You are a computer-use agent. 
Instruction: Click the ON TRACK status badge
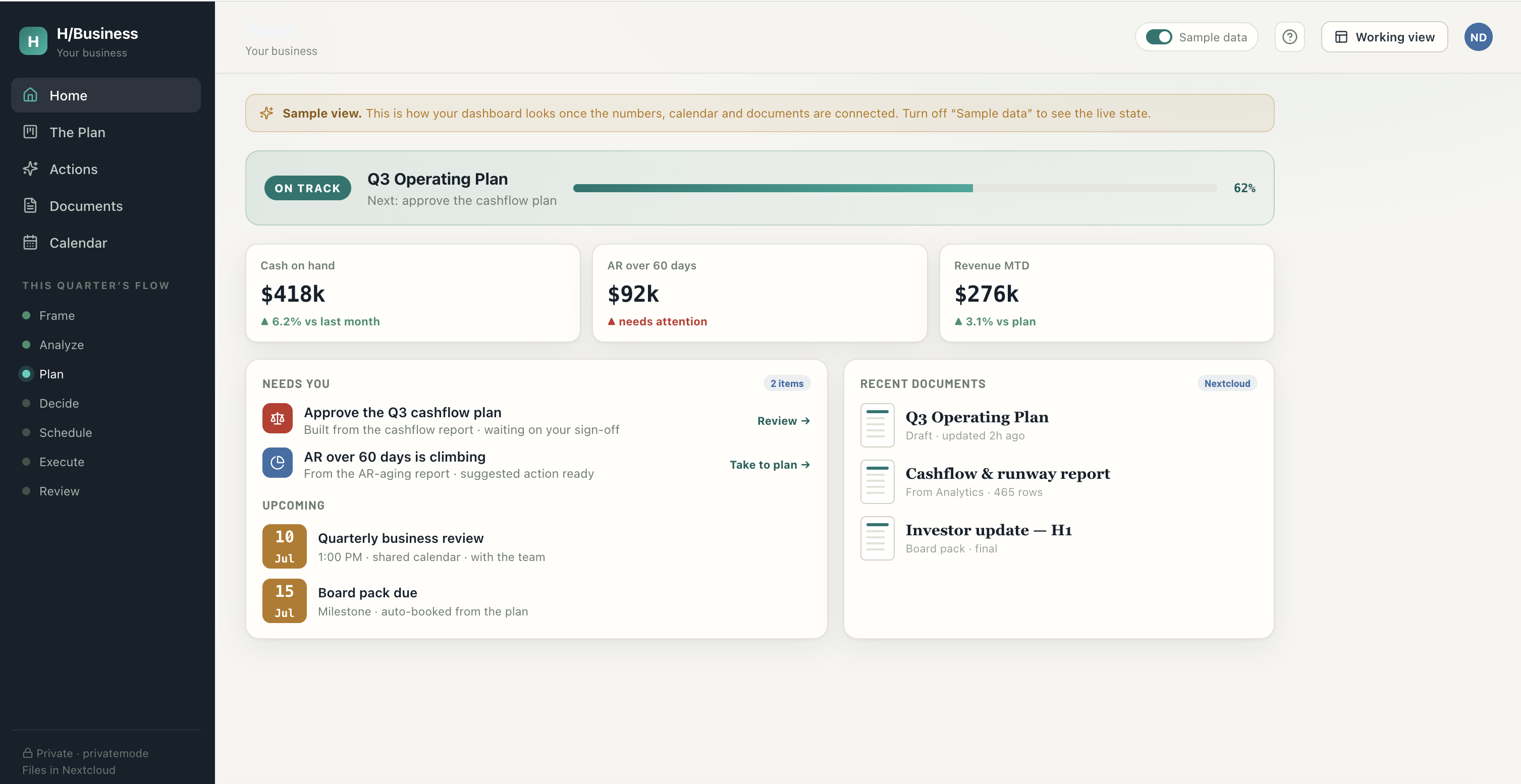(x=307, y=188)
